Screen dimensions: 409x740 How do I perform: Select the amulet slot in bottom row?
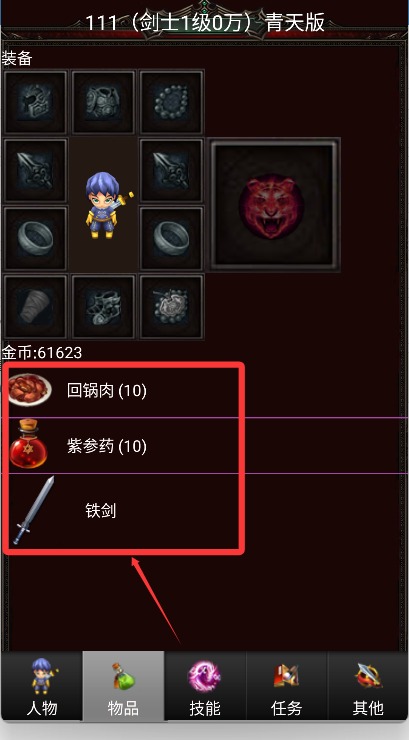click(172, 307)
